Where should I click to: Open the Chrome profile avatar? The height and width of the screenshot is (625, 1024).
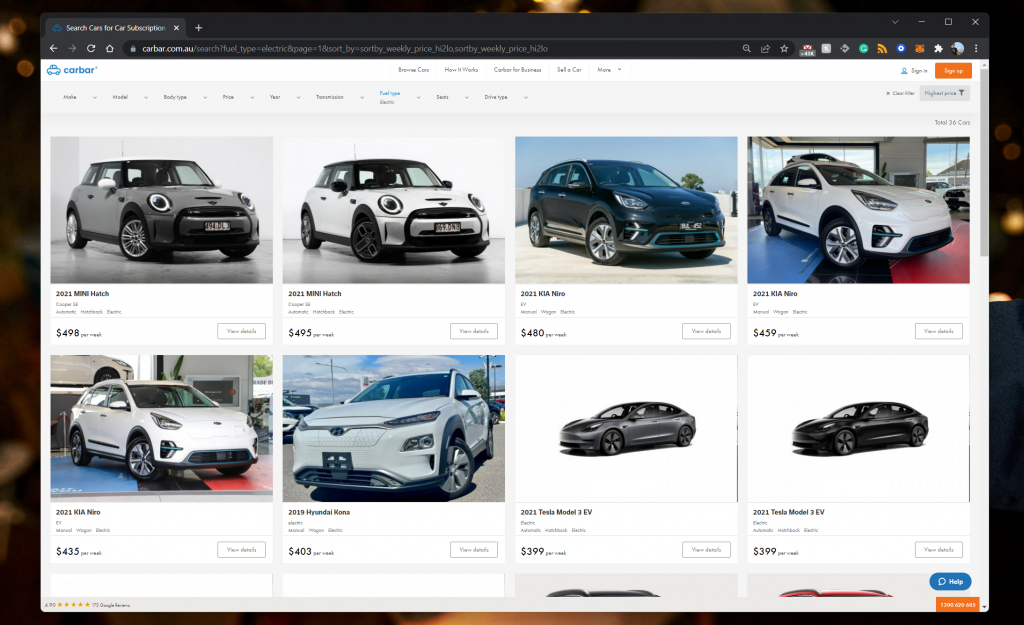point(957,48)
